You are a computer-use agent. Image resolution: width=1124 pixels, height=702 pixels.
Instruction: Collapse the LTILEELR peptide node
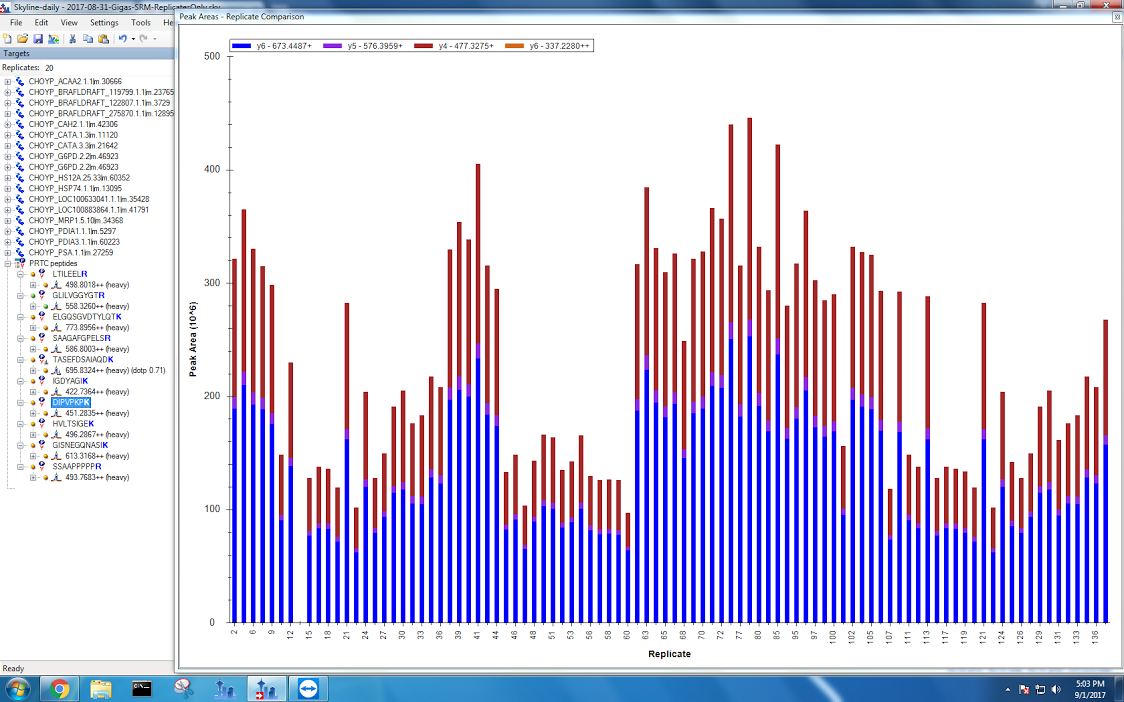[x=20, y=274]
